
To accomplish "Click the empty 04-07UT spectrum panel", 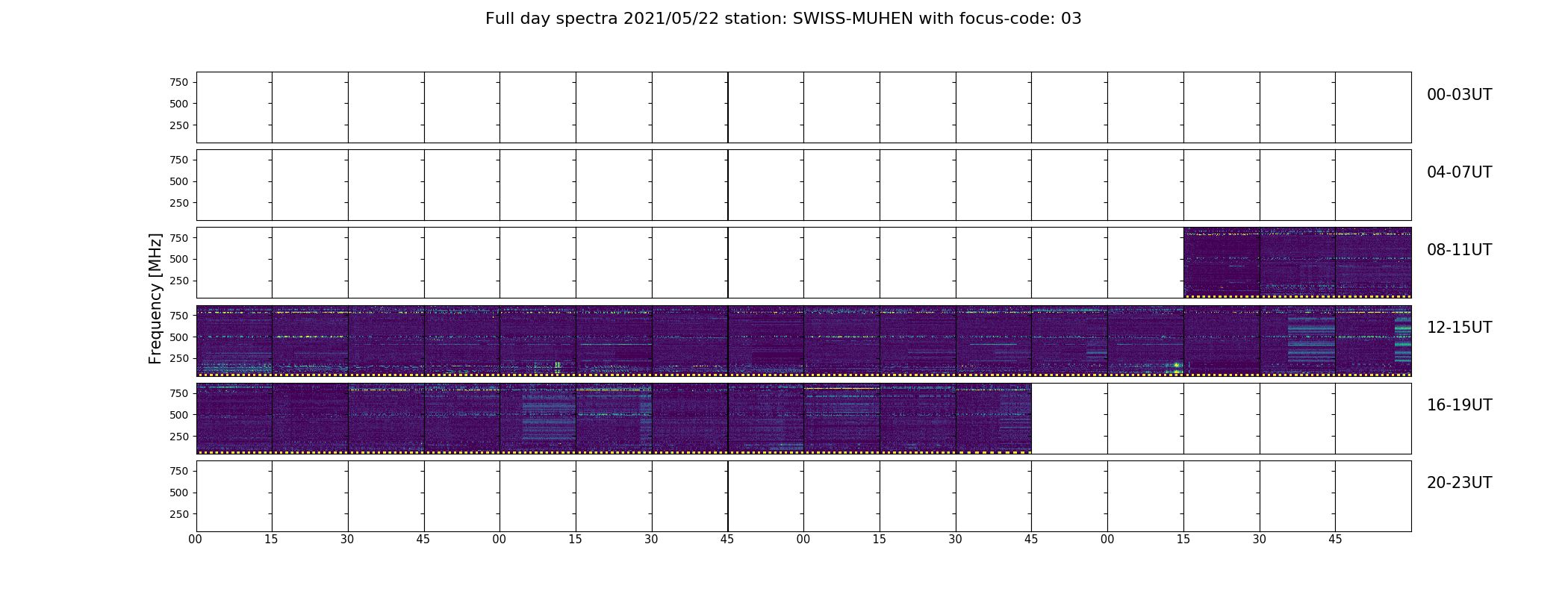I will click(x=803, y=185).
